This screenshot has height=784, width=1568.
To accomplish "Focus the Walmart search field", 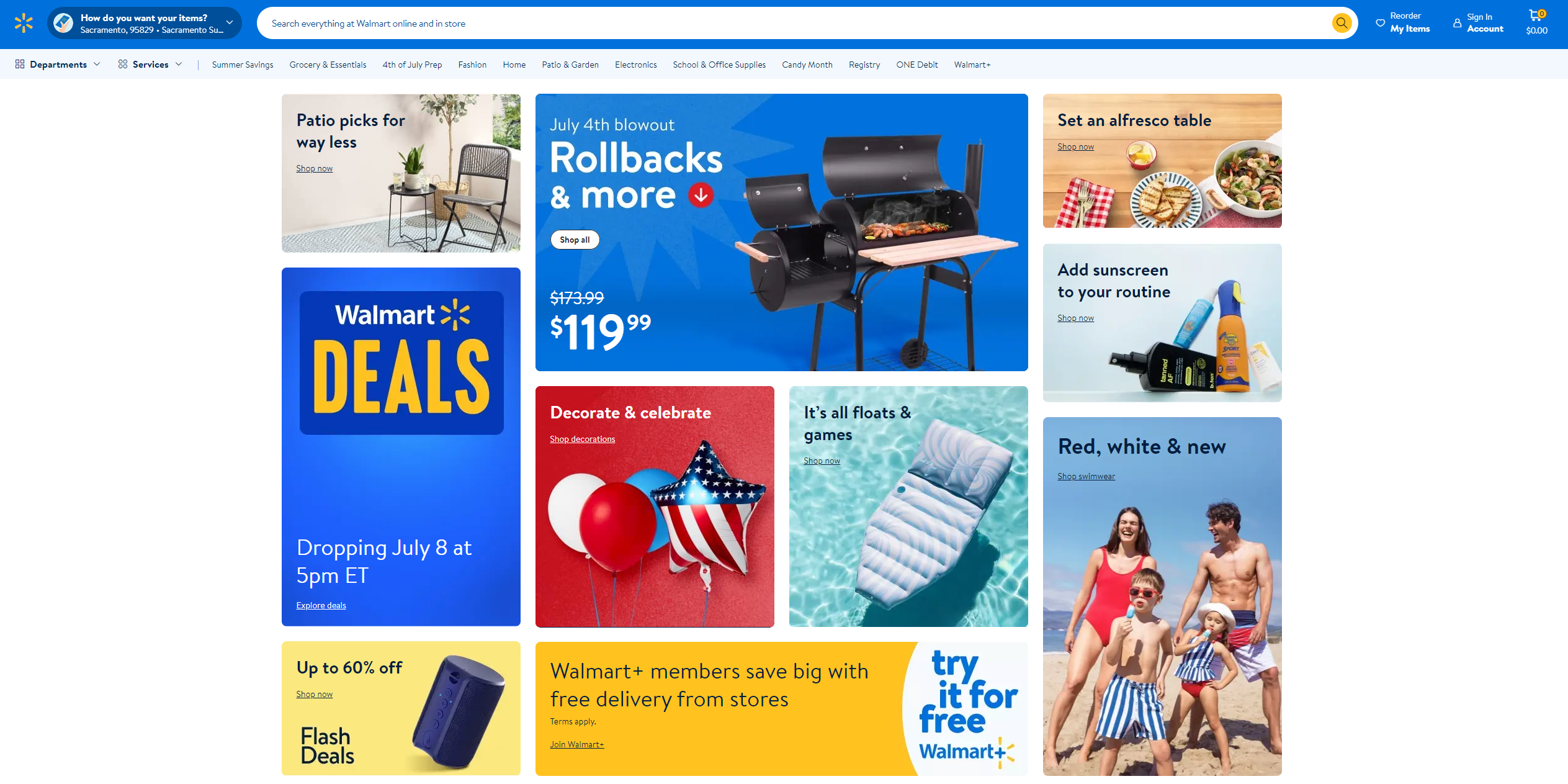I will (x=794, y=23).
